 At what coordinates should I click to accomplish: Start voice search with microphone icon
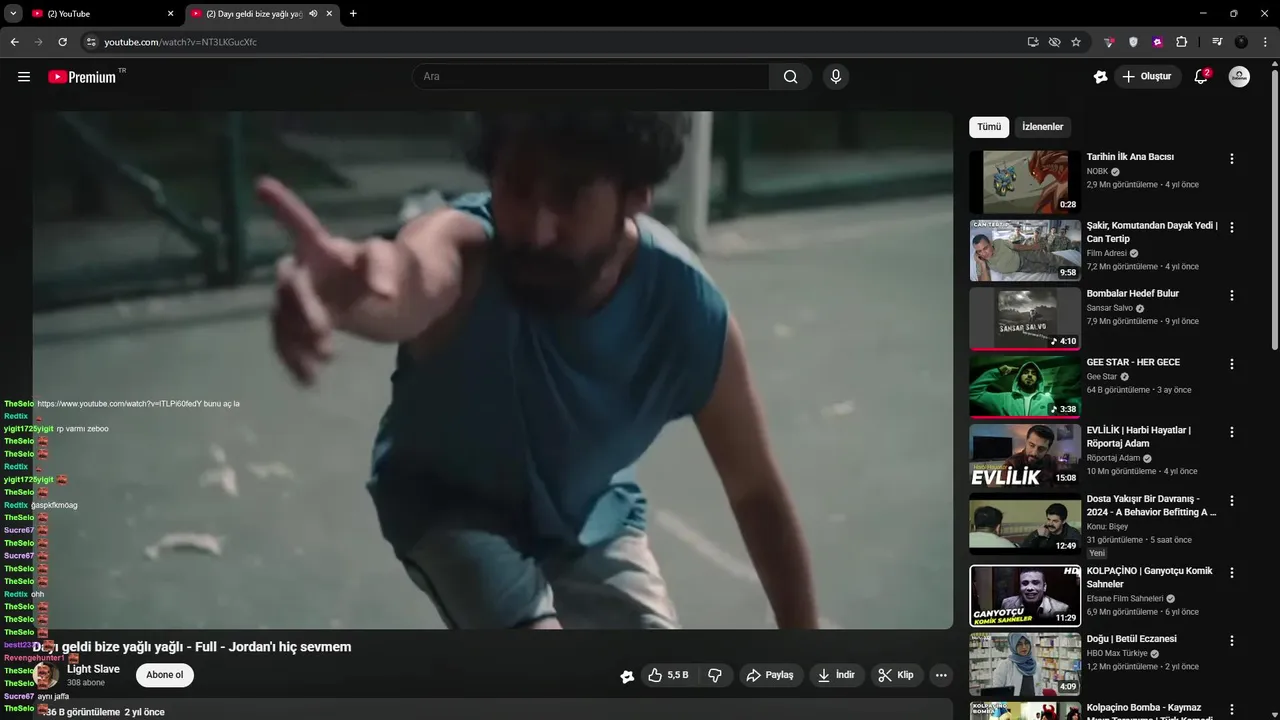coord(836,77)
